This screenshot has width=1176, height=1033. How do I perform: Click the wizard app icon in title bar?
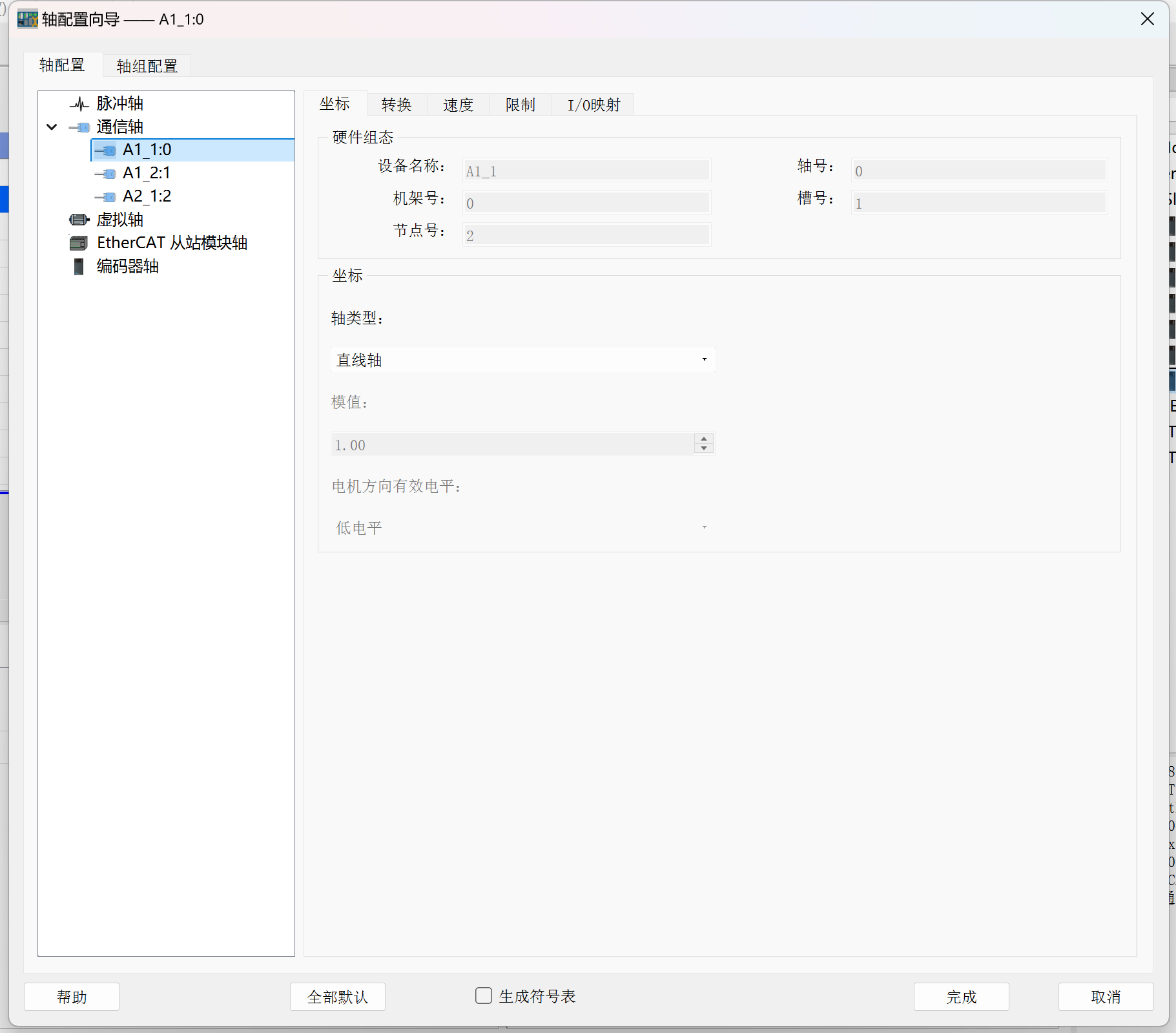[27, 19]
